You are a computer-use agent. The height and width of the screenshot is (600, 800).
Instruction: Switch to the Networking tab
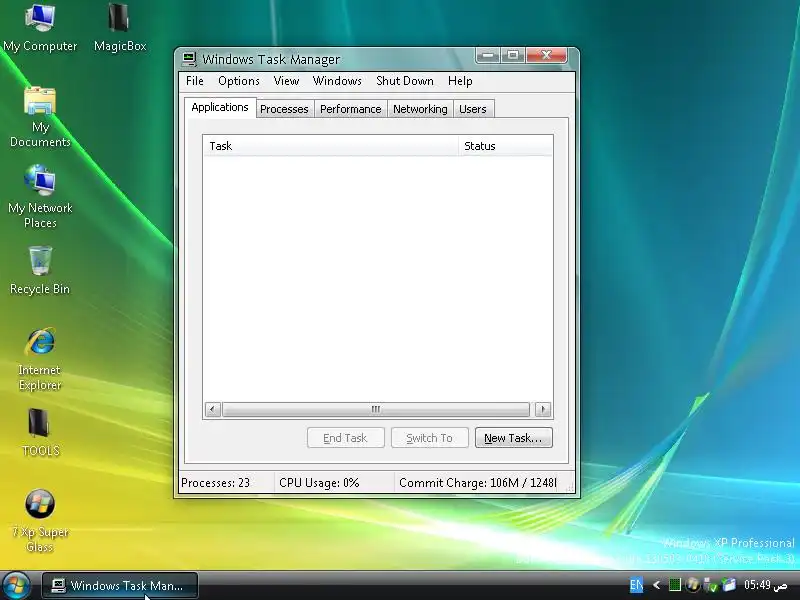420,109
